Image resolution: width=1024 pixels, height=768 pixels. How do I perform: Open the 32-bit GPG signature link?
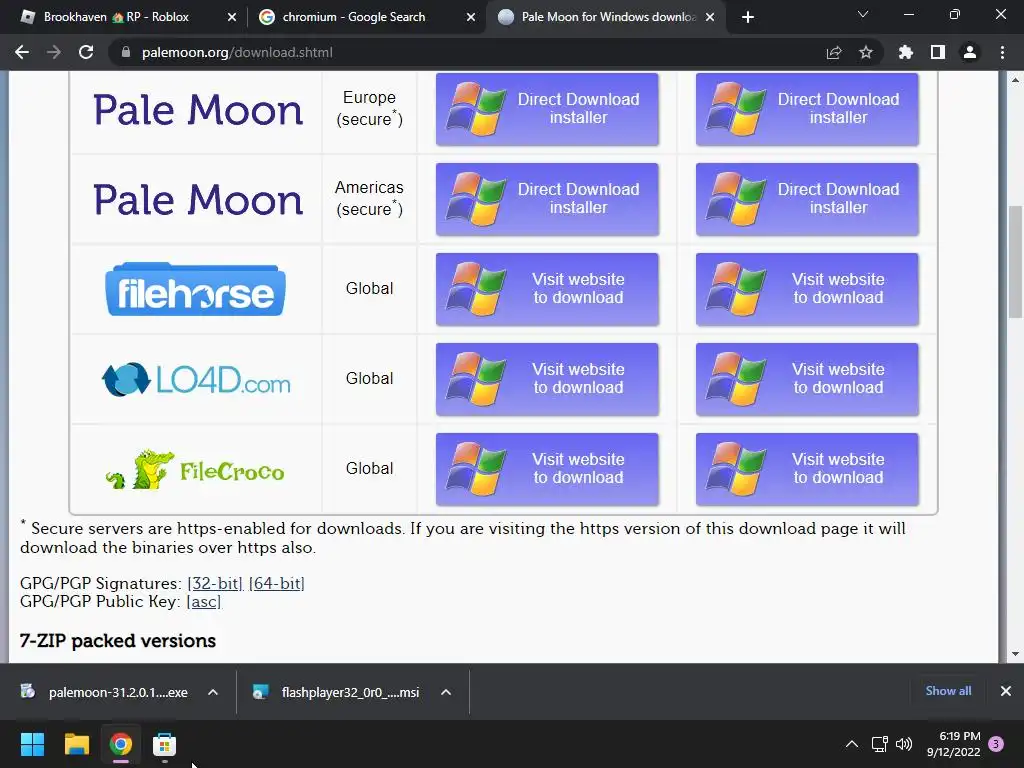point(215,583)
